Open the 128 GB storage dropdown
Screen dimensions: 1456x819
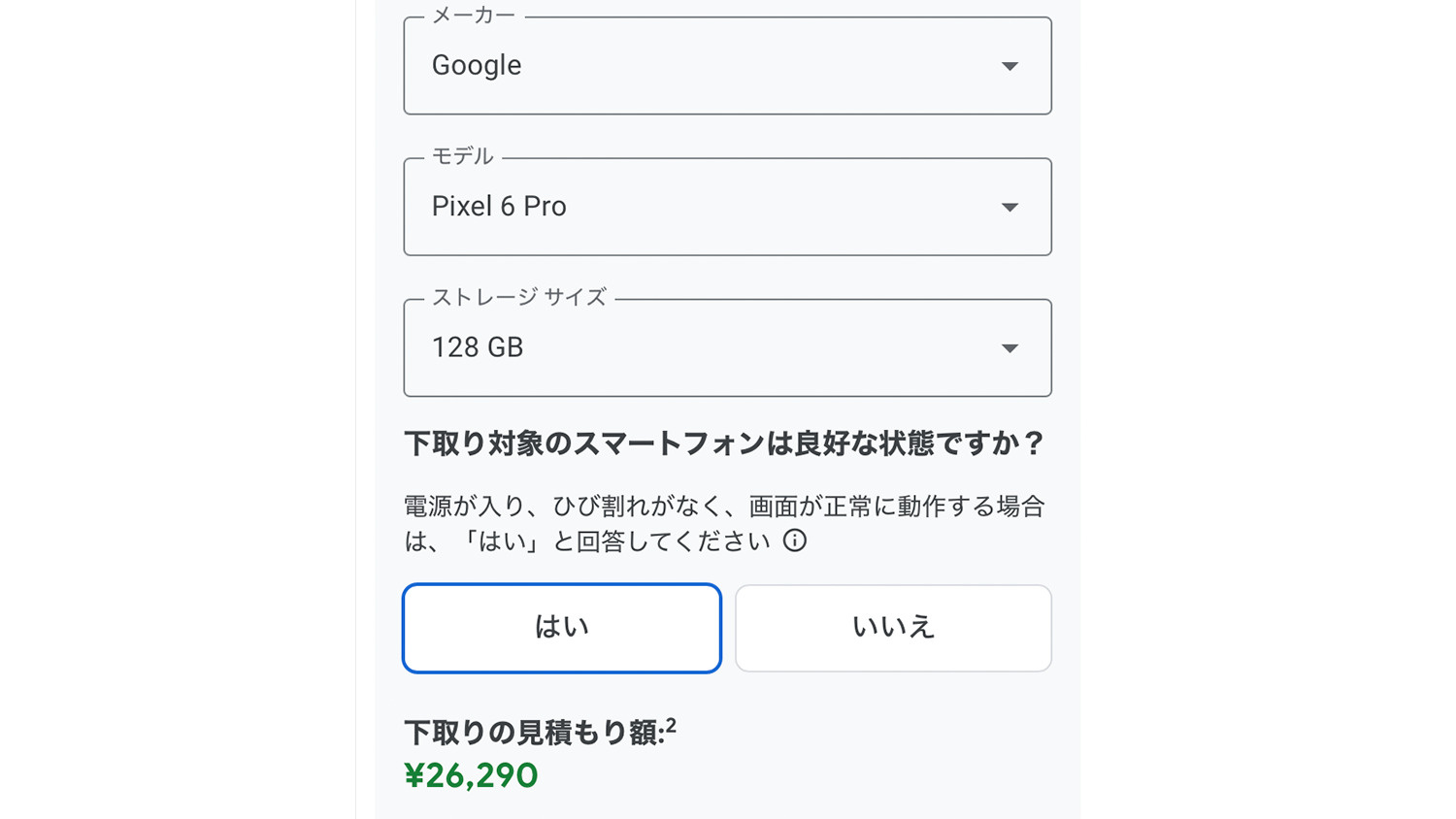(727, 348)
